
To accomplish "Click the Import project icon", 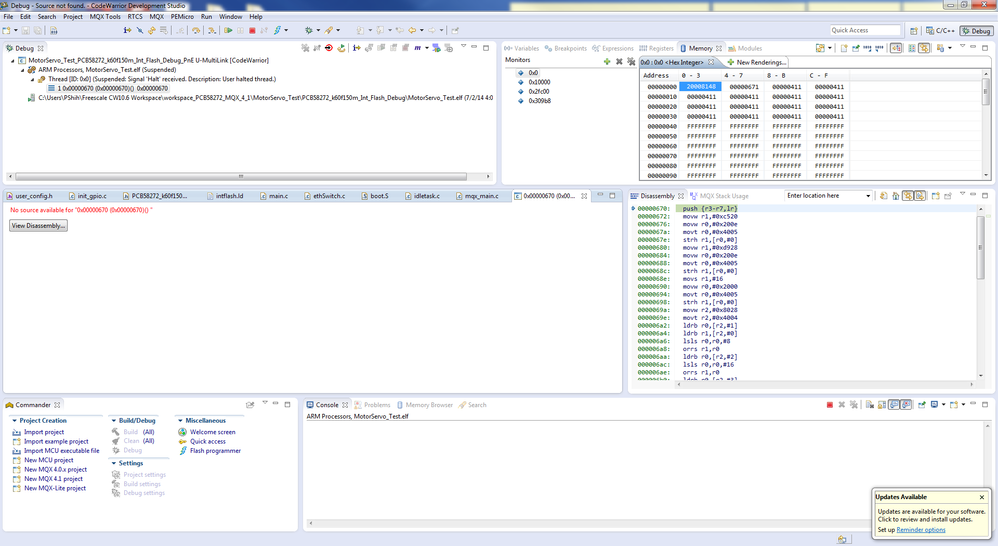I will pos(17,432).
